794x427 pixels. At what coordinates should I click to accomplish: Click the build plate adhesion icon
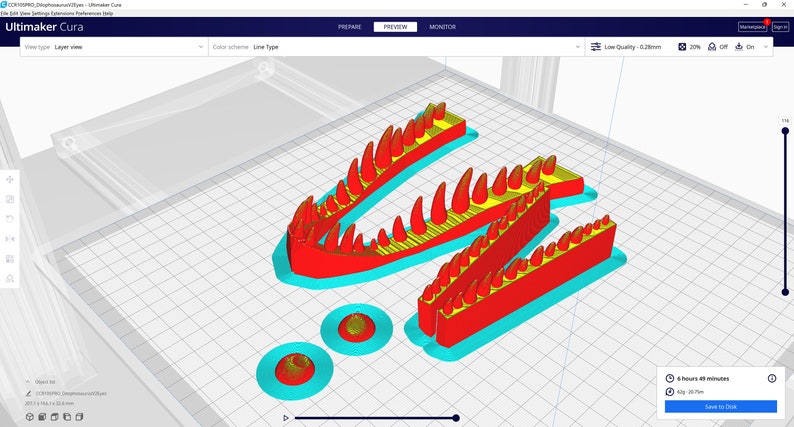pyautogui.click(x=739, y=47)
